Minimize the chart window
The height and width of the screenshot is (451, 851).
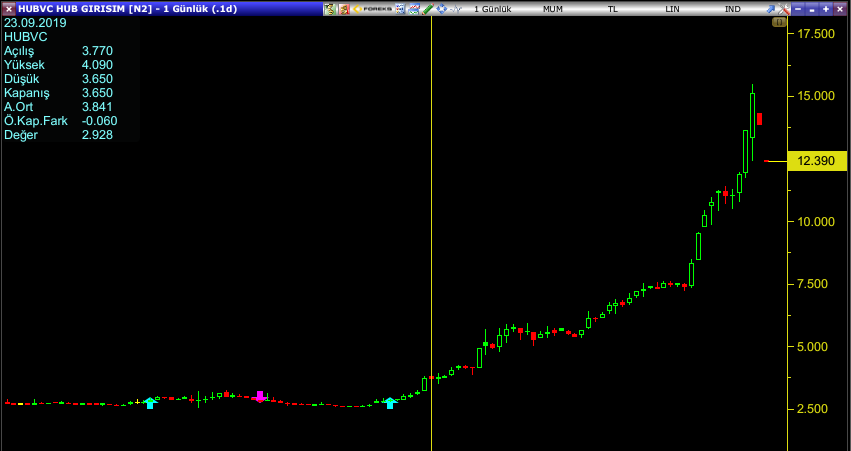point(798,9)
